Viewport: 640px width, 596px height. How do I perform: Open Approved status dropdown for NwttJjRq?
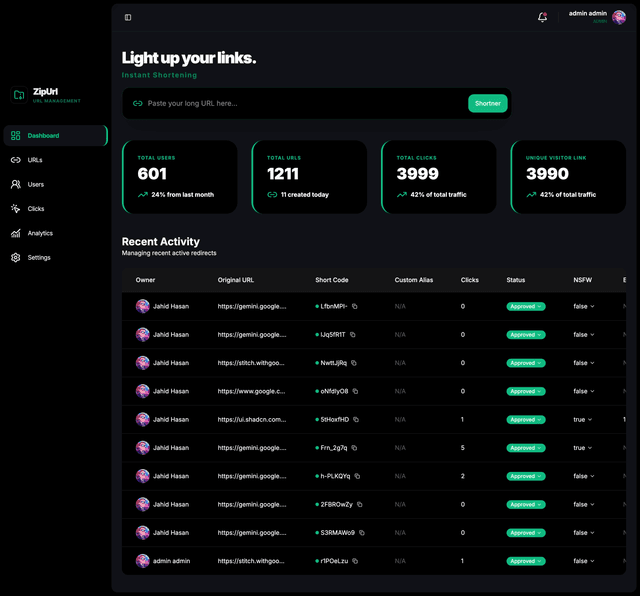coord(526,363)
